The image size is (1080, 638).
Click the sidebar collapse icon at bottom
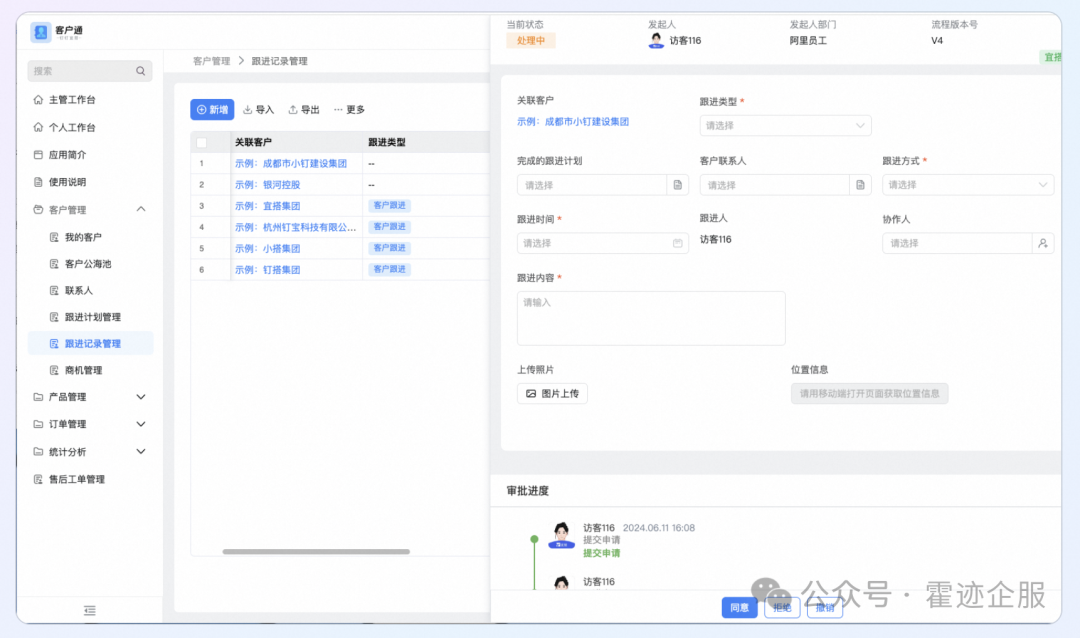click(x=90, y=610)
